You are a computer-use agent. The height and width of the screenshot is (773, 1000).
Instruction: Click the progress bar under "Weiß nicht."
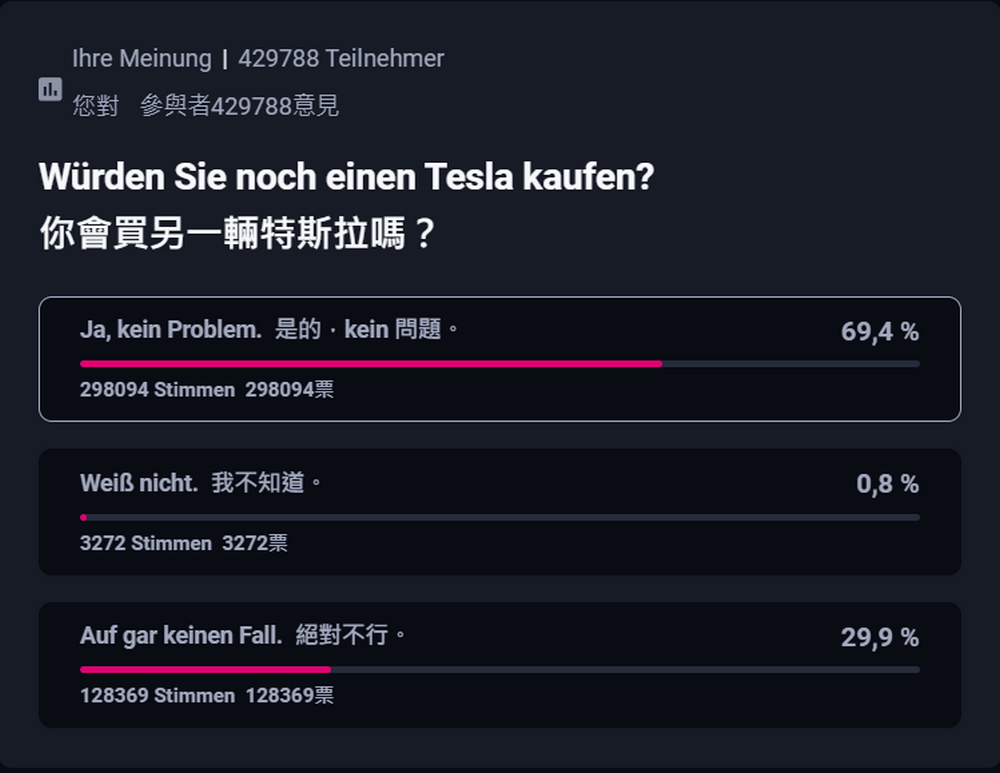pos(499,518)
